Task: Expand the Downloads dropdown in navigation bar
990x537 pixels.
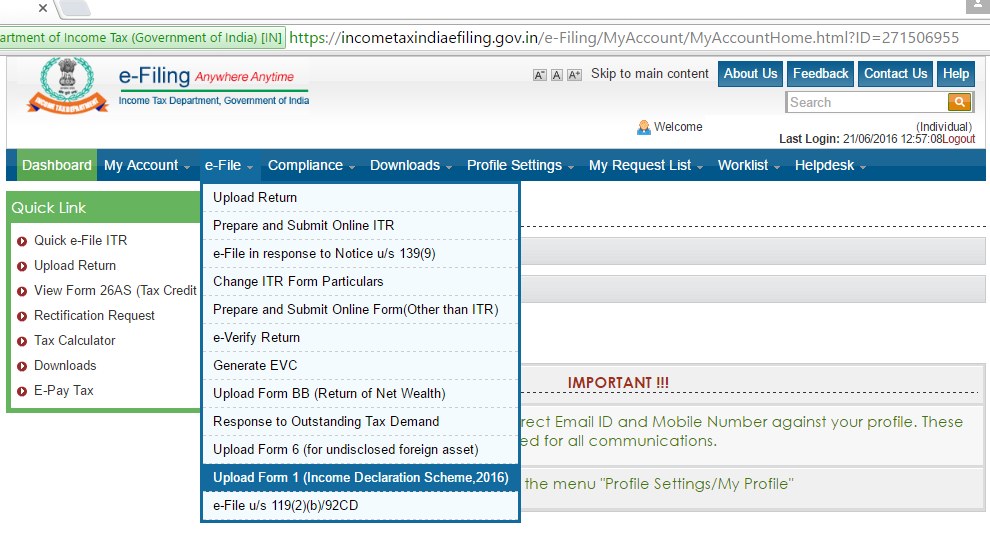Action: point(411,165)
